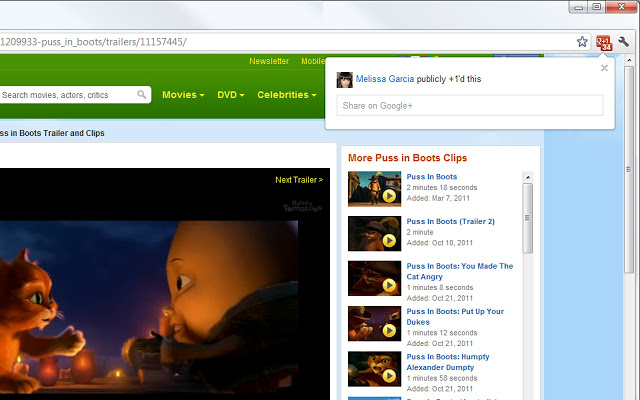This screenshot has width=640, height=400.
Task: Focus the Search movies, actors, critics box
Action: coord(68,95)
